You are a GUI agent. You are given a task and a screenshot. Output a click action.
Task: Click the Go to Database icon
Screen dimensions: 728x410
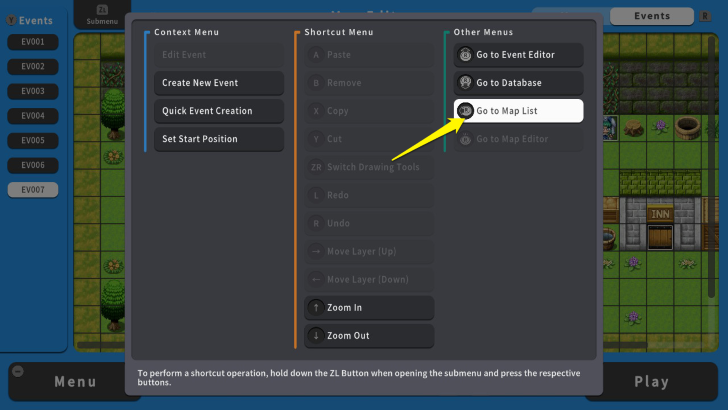pyautogui.click(x=465, y=83)
